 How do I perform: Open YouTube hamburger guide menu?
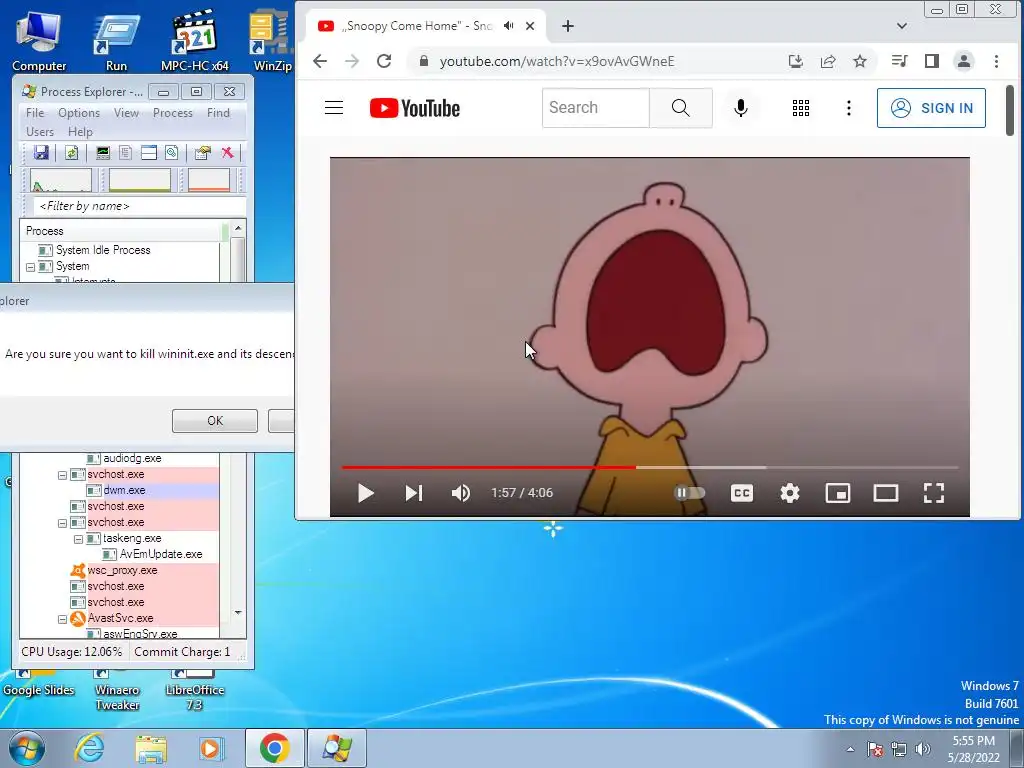point(334,108)
